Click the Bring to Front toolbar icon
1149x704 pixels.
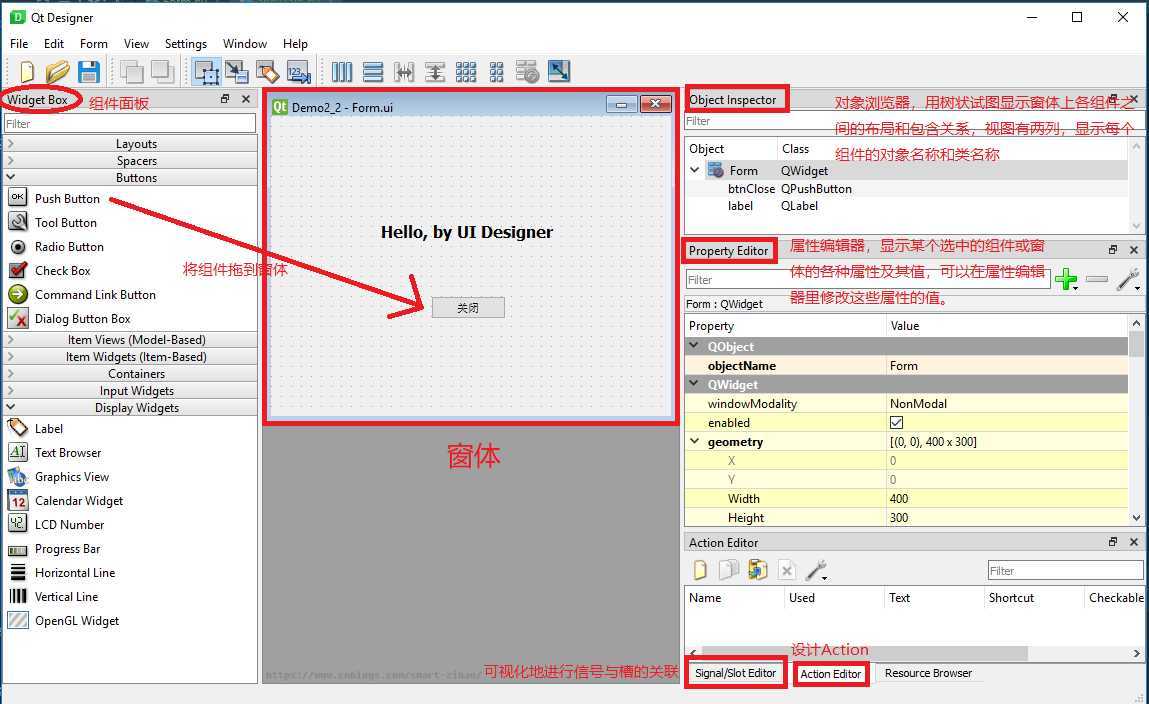pos(162,72)
